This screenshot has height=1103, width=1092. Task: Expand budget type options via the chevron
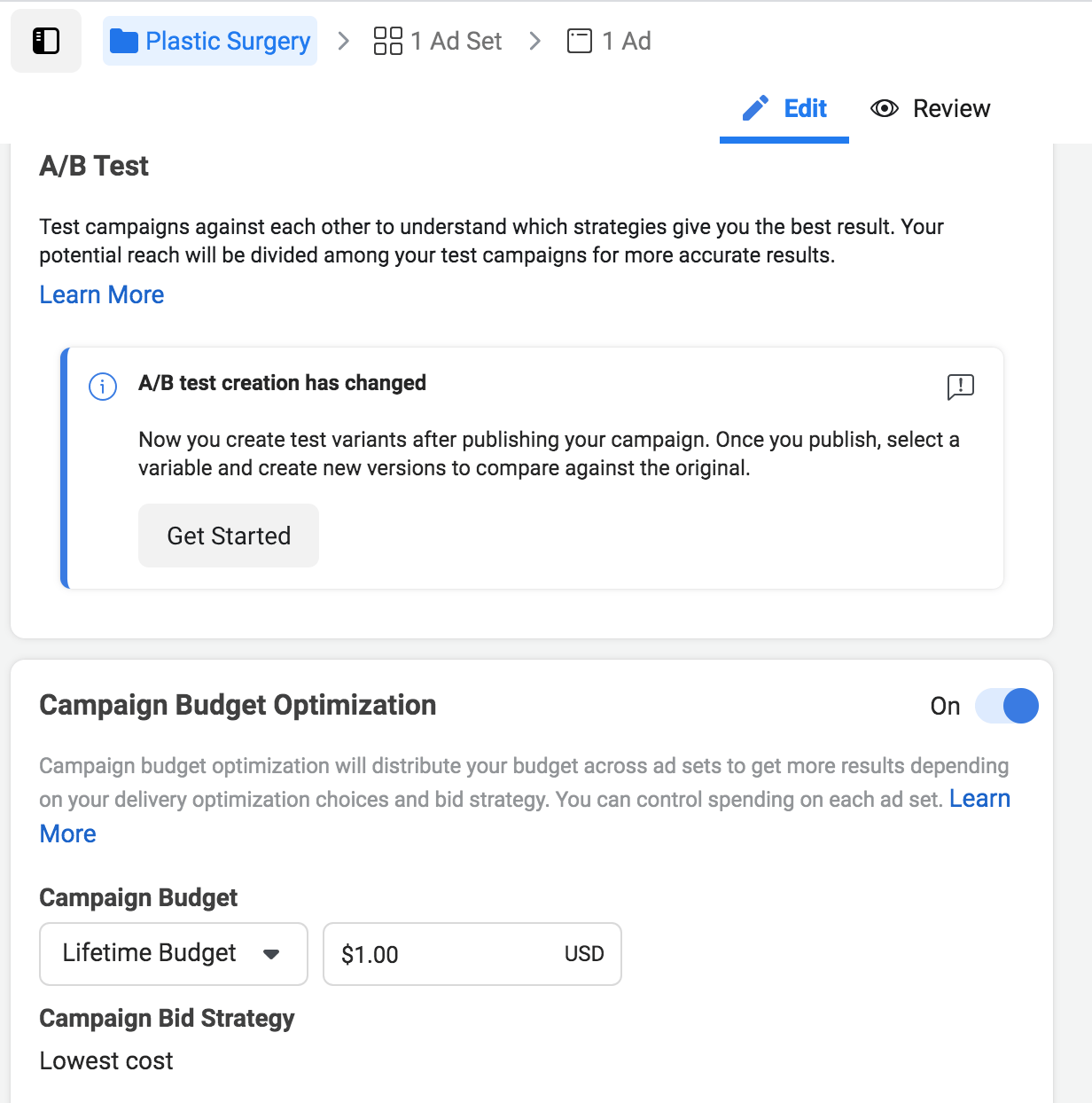(x=273, y=954)
